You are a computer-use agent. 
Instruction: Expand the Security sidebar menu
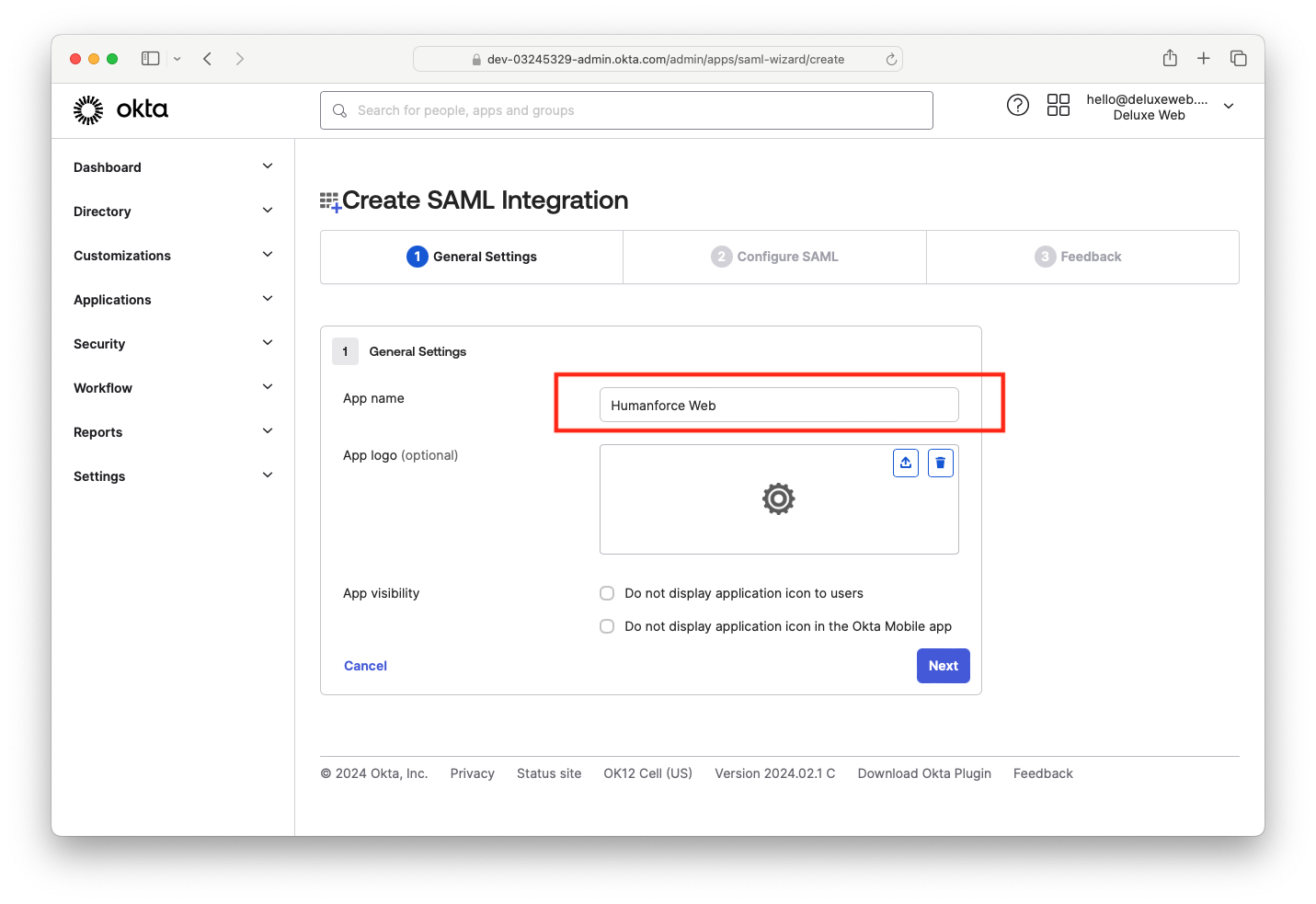coord(174,344)
